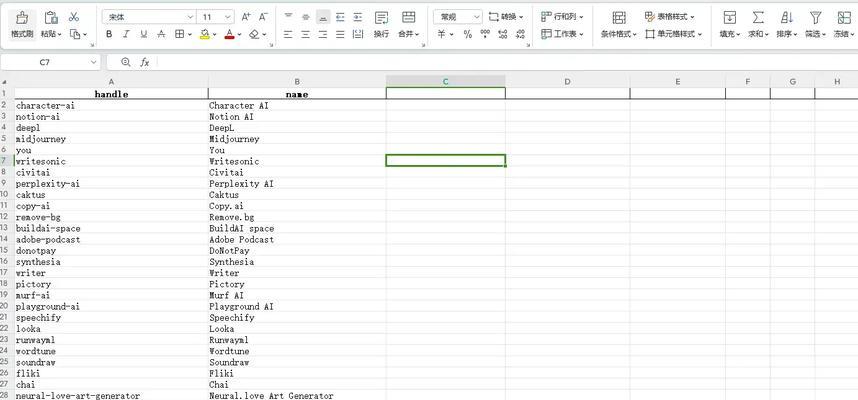The image size is (858, 400).
Task: Click the AutoSum (求和) button
Action: 758,24
